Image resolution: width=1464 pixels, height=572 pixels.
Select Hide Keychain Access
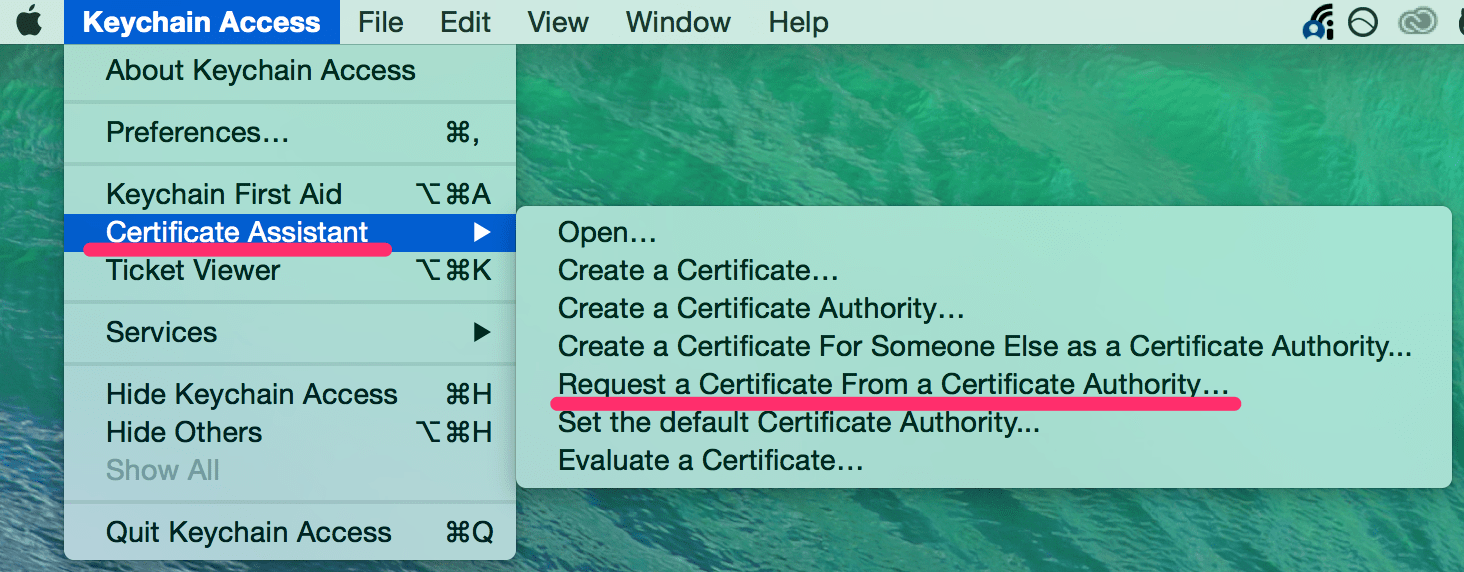290,394
